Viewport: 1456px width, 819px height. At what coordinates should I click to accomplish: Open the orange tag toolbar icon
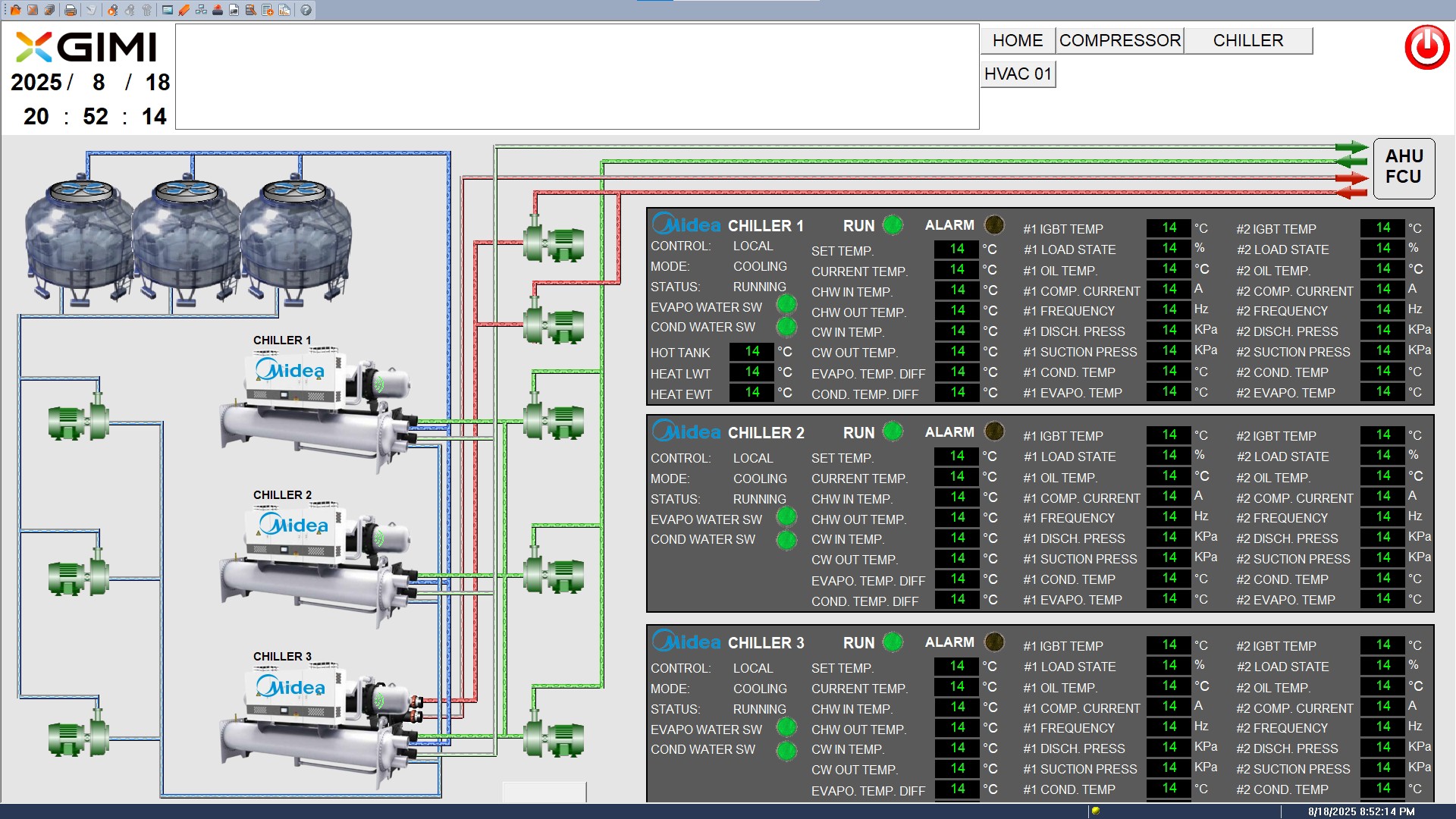(x=184, y=10)
